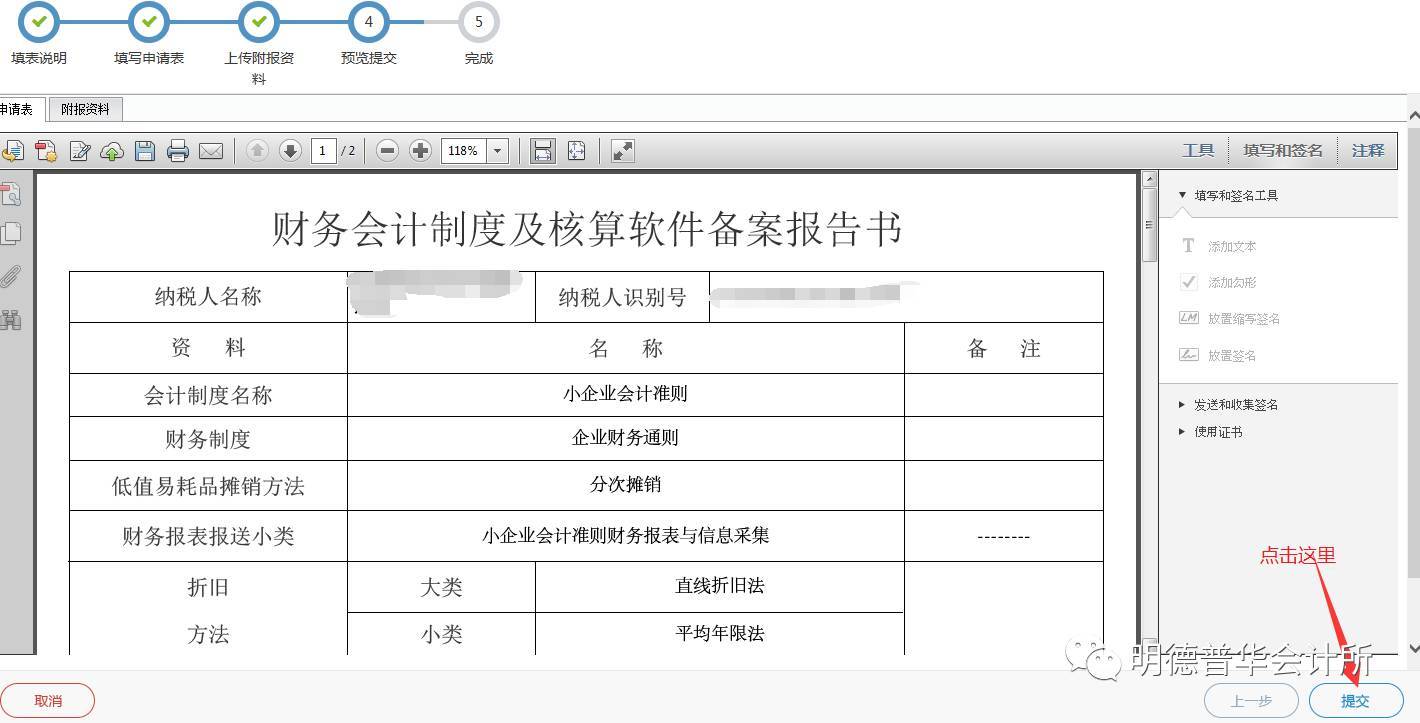Toggle fit-to-width page view
Screen dimensions: 1420x723
click(541, 150)
